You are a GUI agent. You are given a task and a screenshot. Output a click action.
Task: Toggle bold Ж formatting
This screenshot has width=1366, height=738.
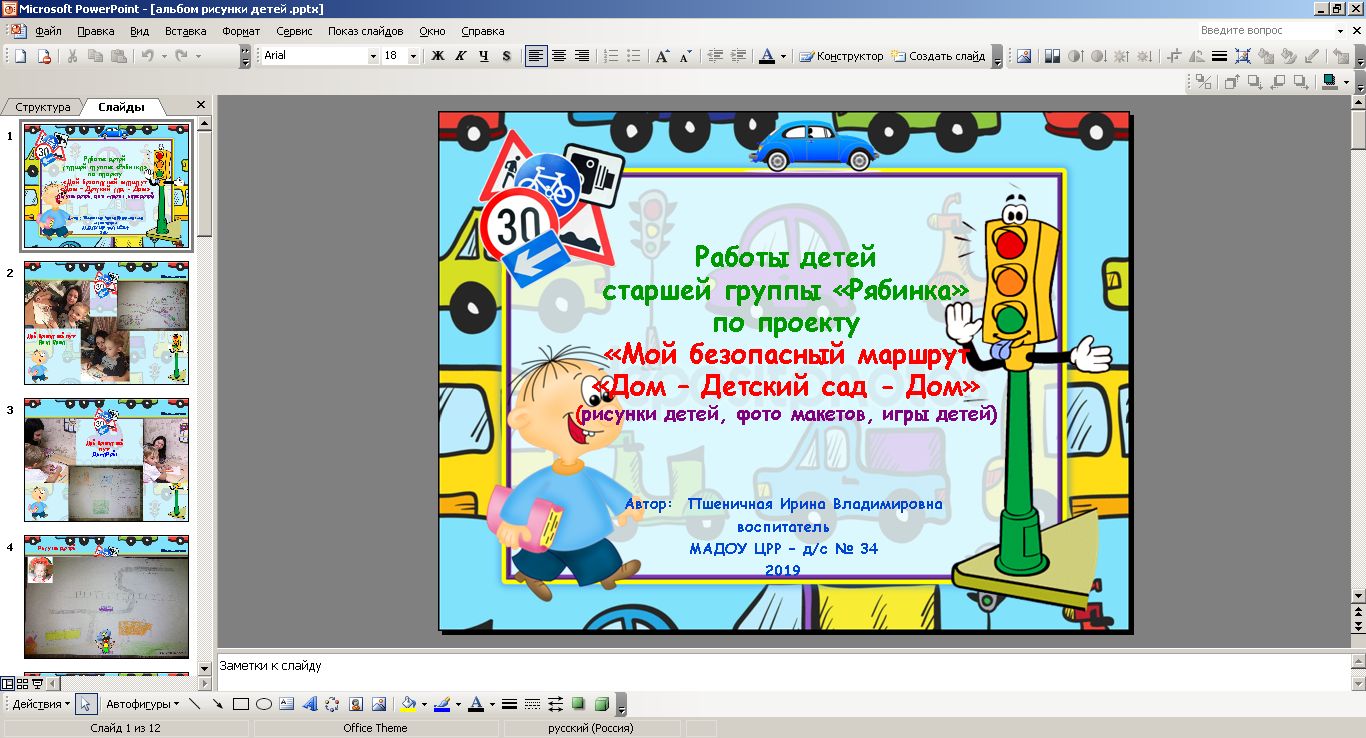coord(437,56)
